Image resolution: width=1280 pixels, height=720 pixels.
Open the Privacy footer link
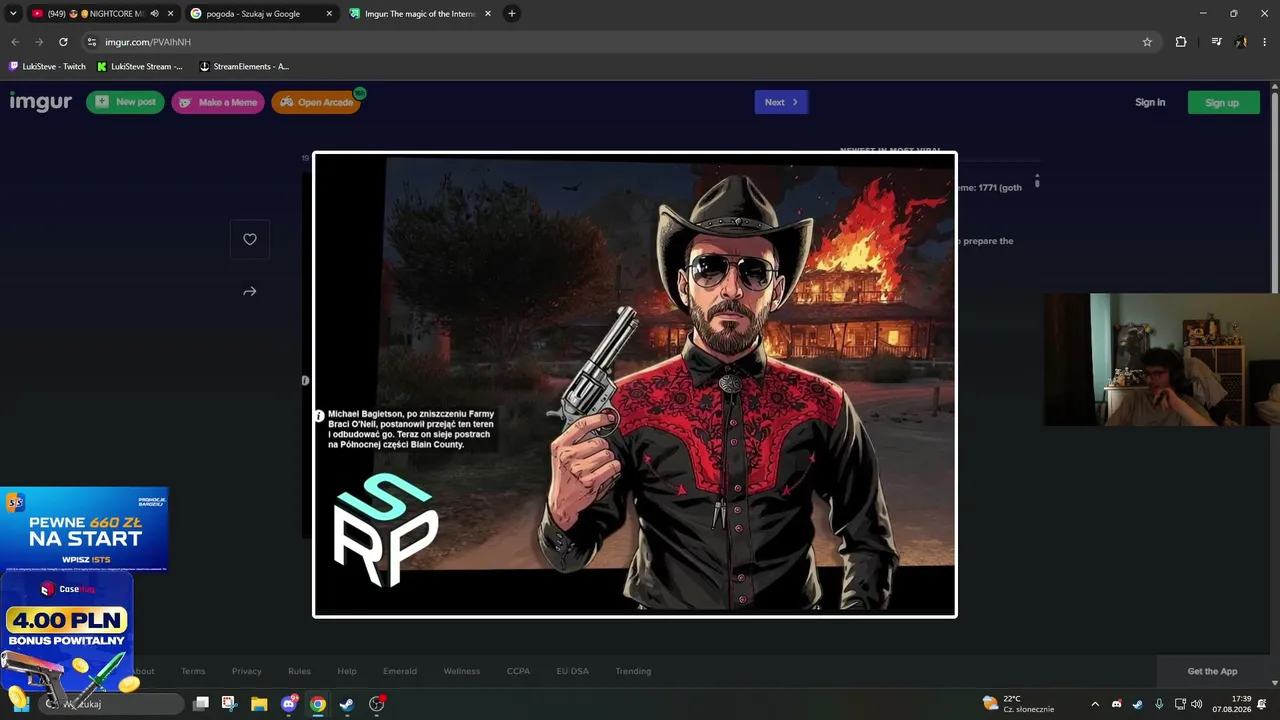coord(247,671)
